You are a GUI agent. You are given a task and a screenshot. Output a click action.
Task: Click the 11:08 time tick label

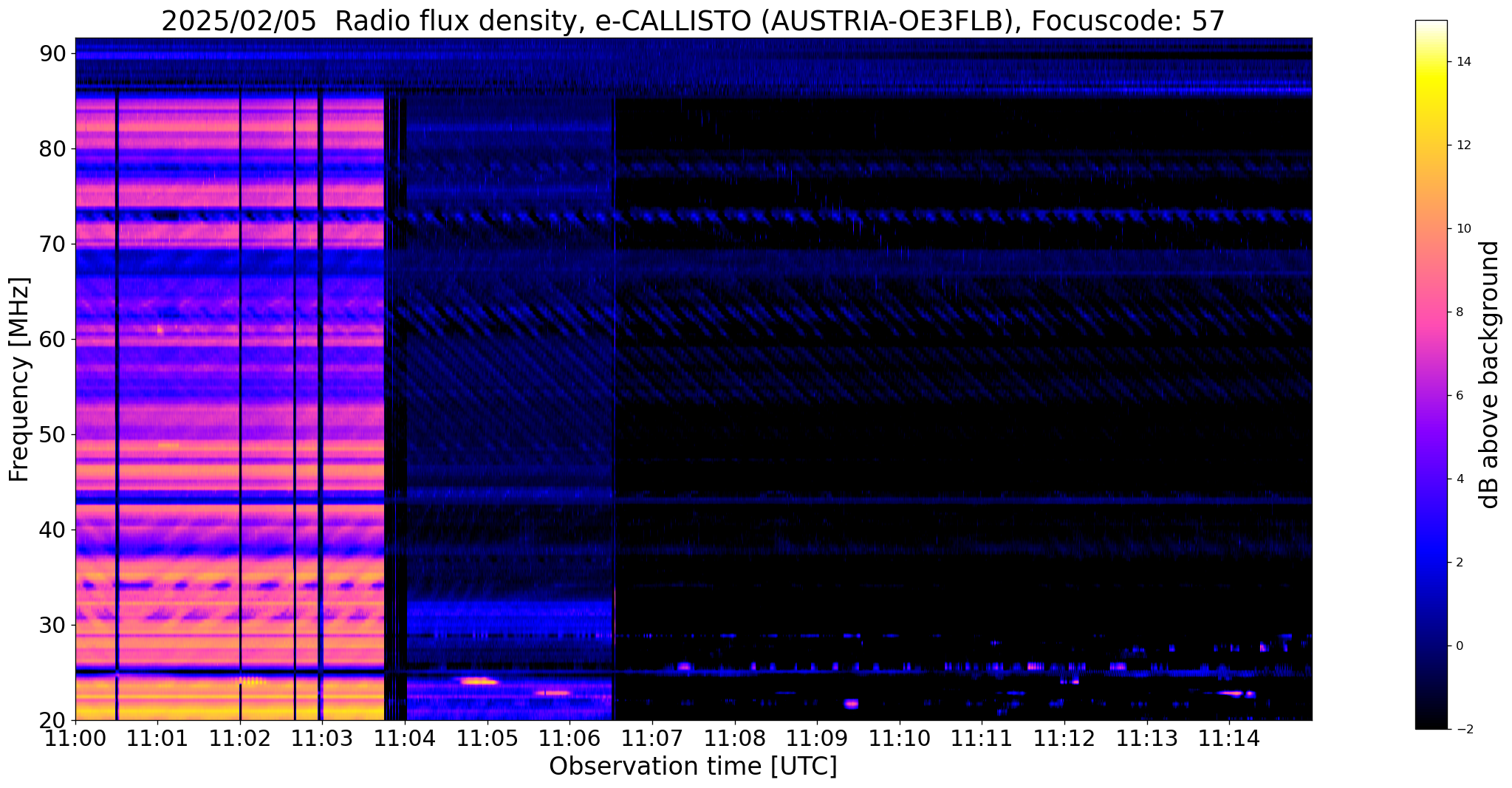734,737
